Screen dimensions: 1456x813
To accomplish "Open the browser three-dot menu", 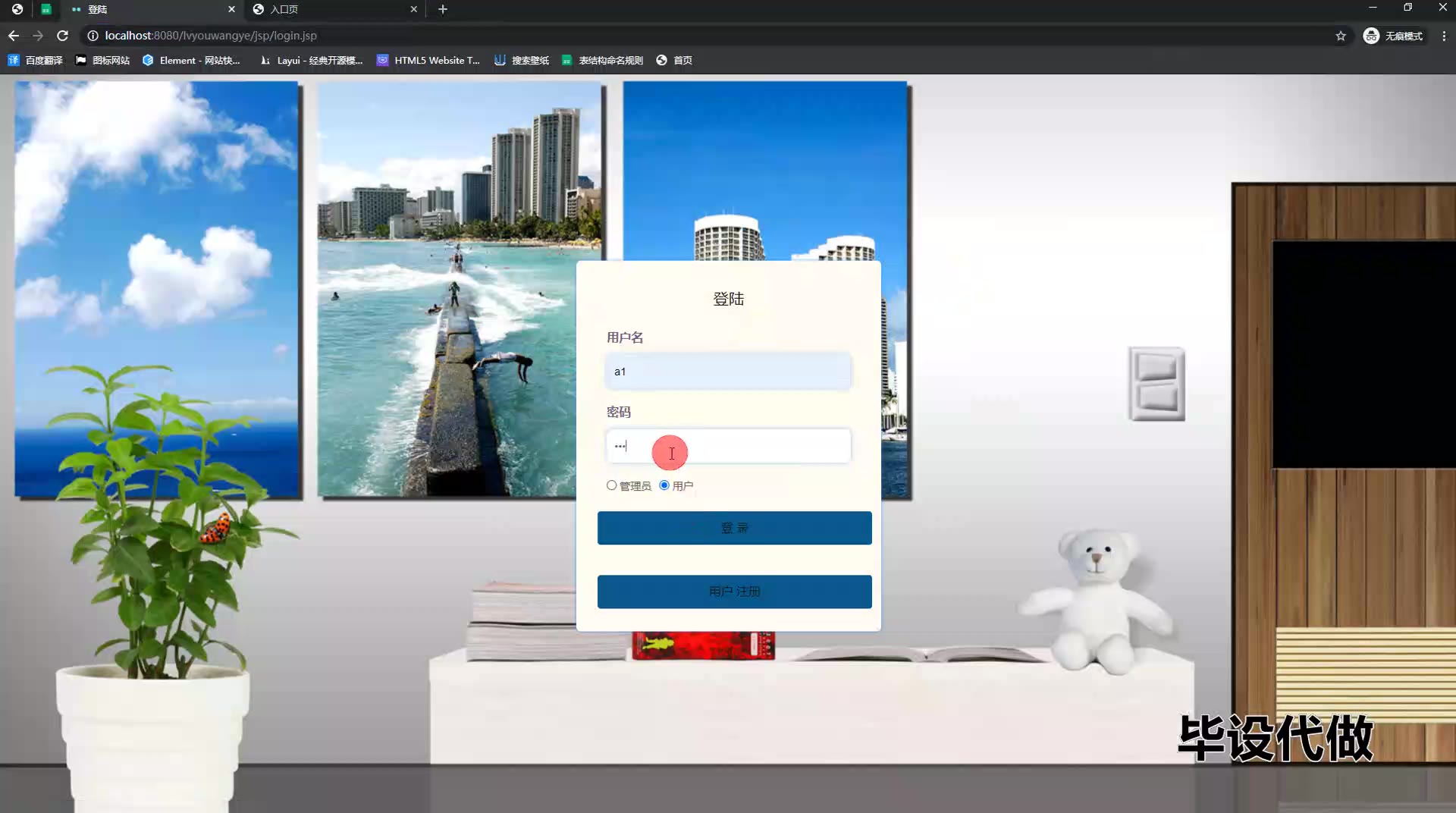I will [x=1444, y=36].
